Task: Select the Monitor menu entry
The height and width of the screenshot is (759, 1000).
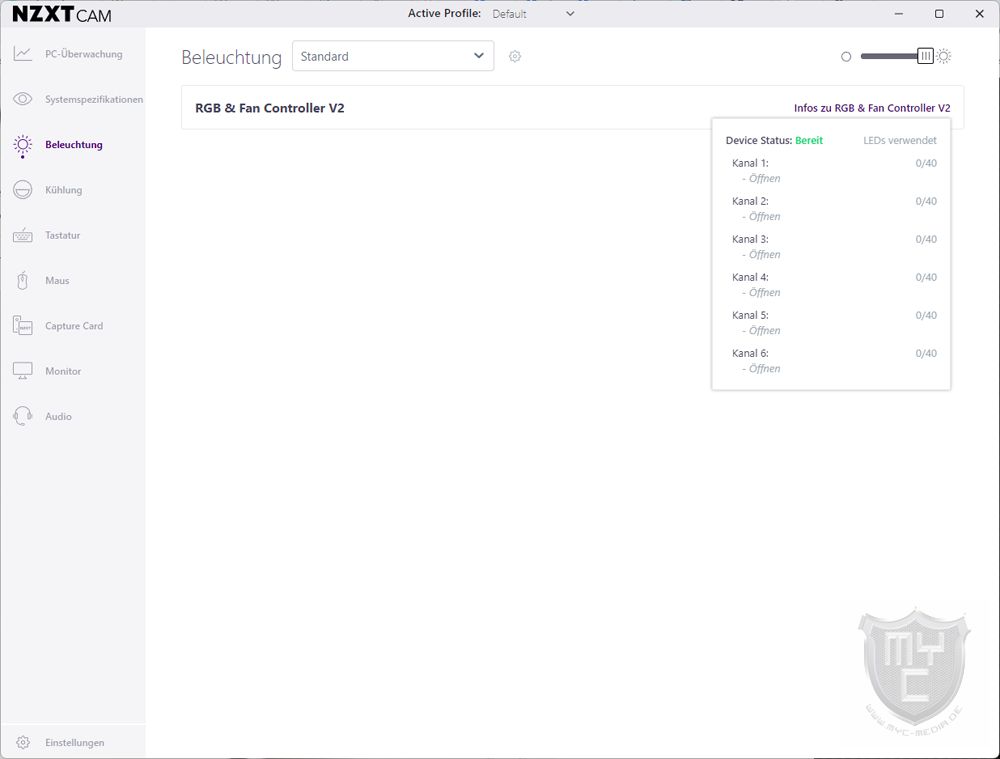Action: (62, 371)
